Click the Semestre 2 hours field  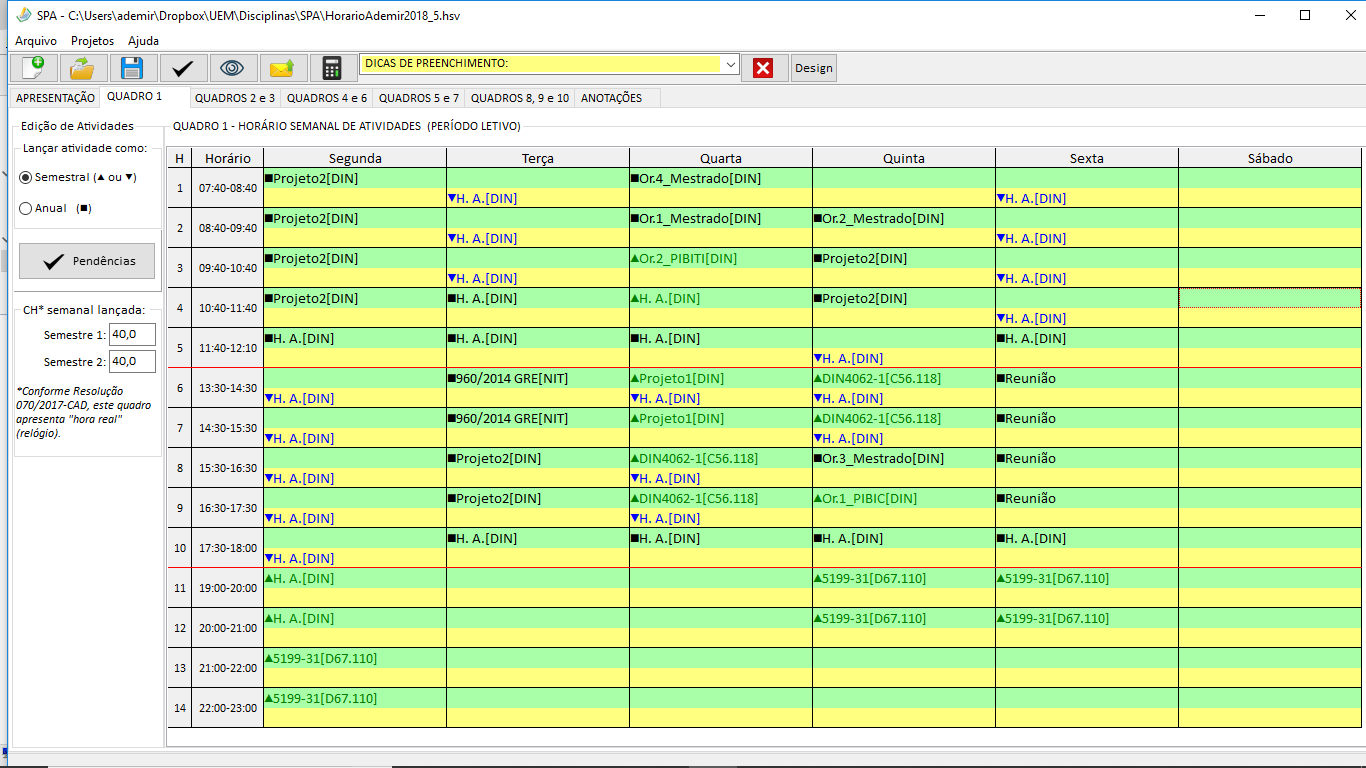click(x=132, y=361)
